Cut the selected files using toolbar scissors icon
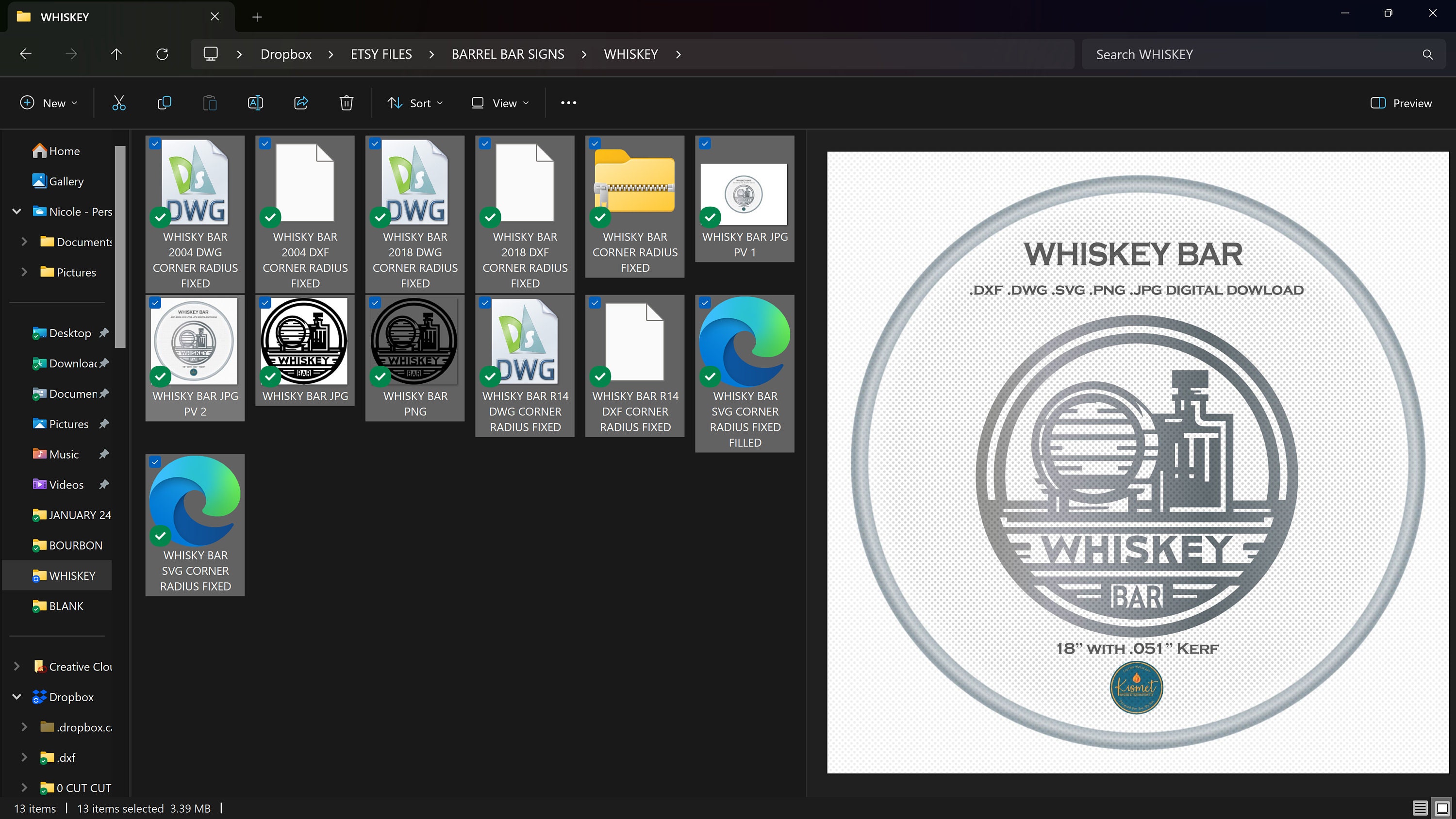 pyautogui.click(x=119, y=103)
